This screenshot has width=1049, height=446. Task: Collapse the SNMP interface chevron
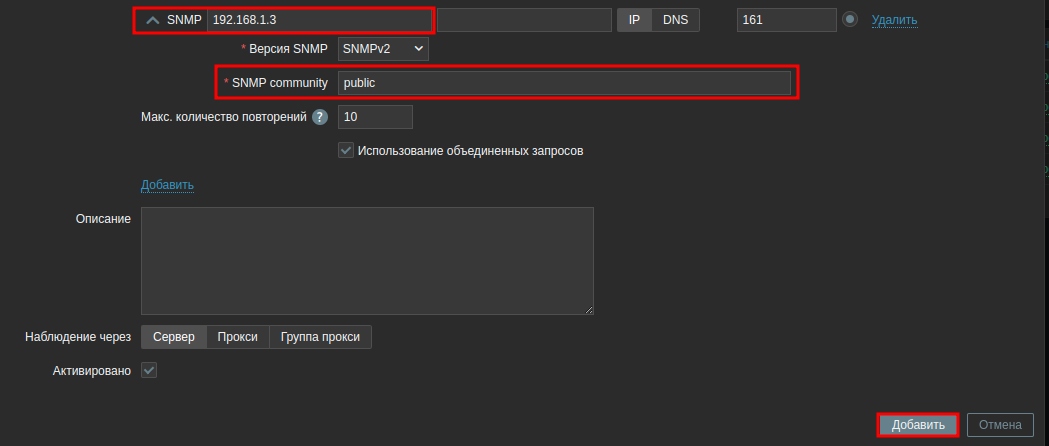pos(153,20)
